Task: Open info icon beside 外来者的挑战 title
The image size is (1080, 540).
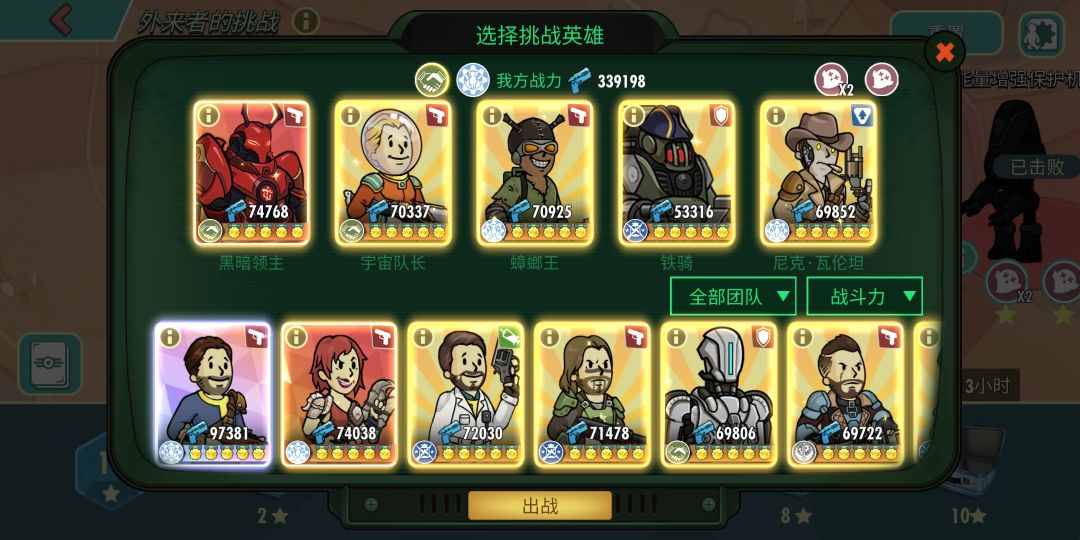Action: coord(306,21)
